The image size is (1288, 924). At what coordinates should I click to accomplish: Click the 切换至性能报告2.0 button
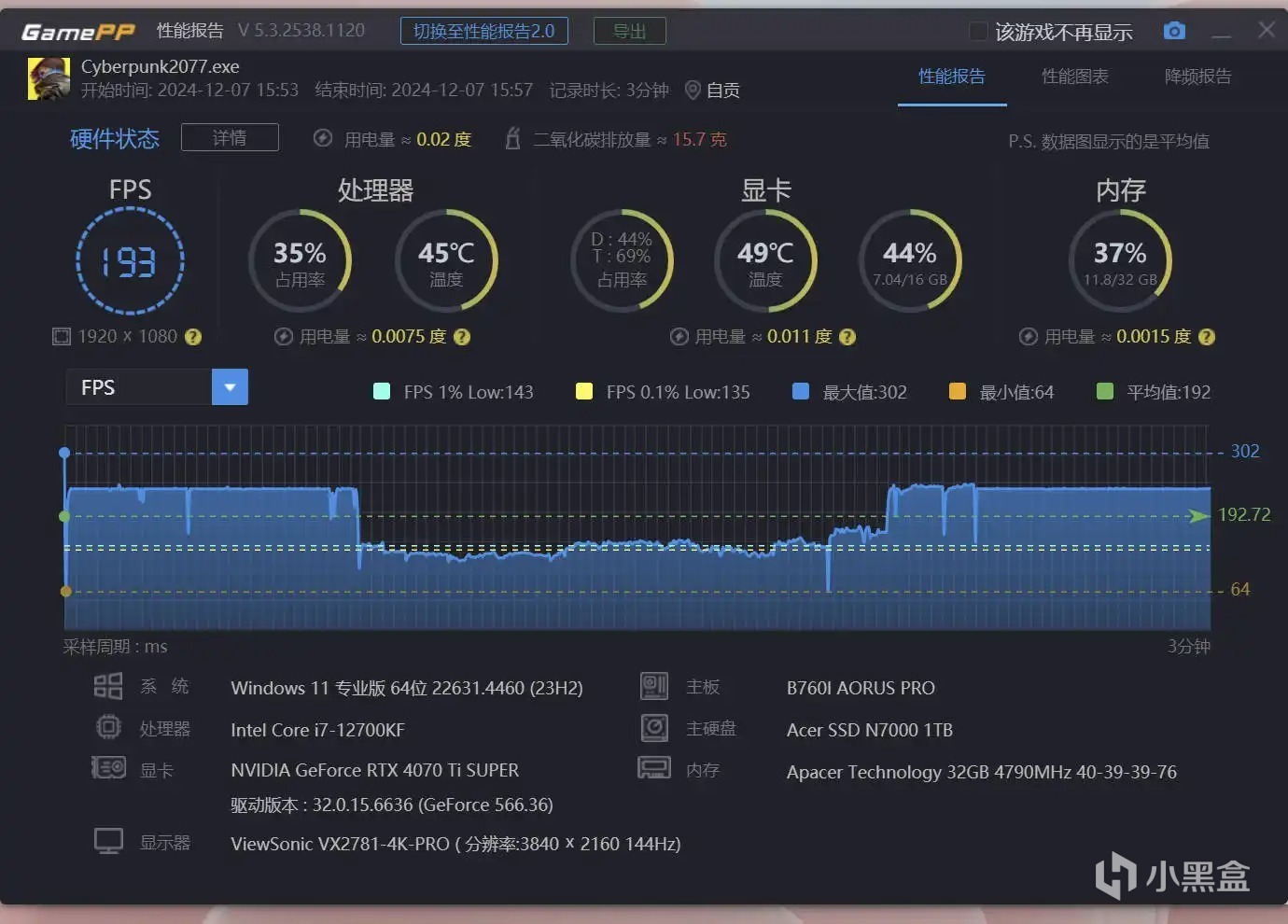click(x=484, y=31)
